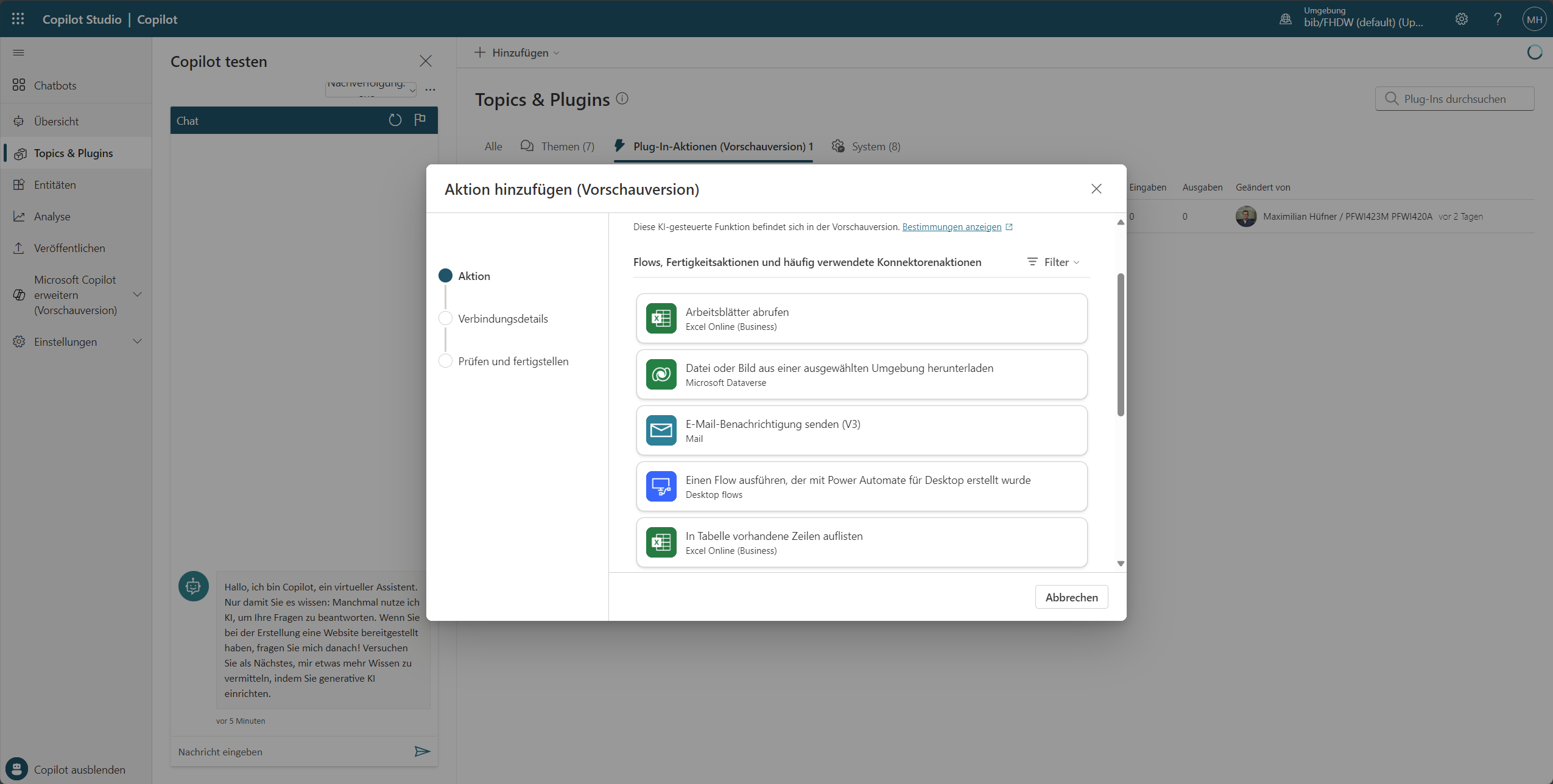Viewport: 1553px width, 784px height.
Task: Click the Dataverse icon in action list
Action: [x=661, y=374]
